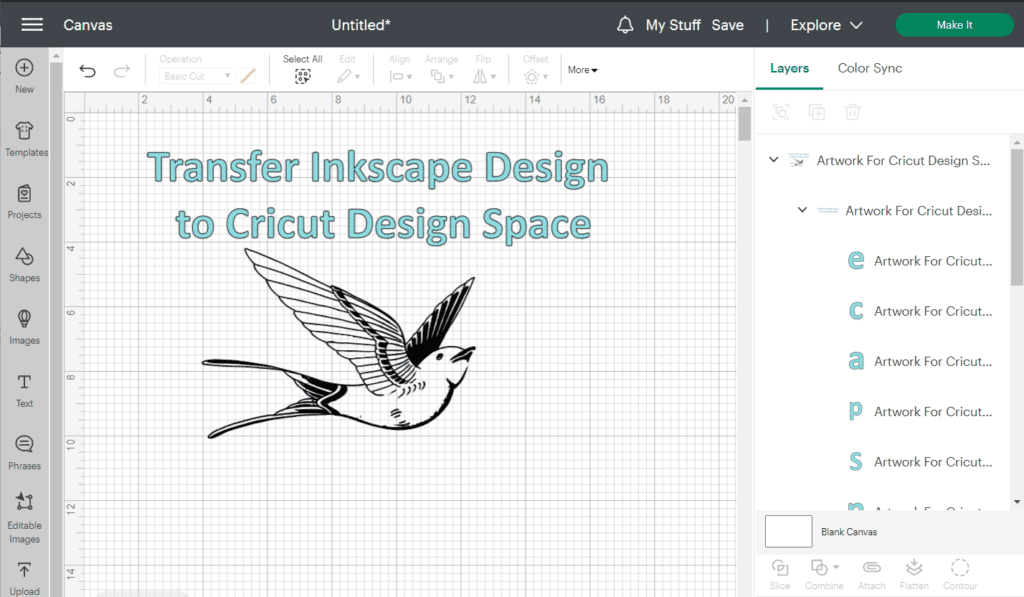Screen dimensions: 1024x597
Task: Click the green Make It button
Action: point(954,25)
